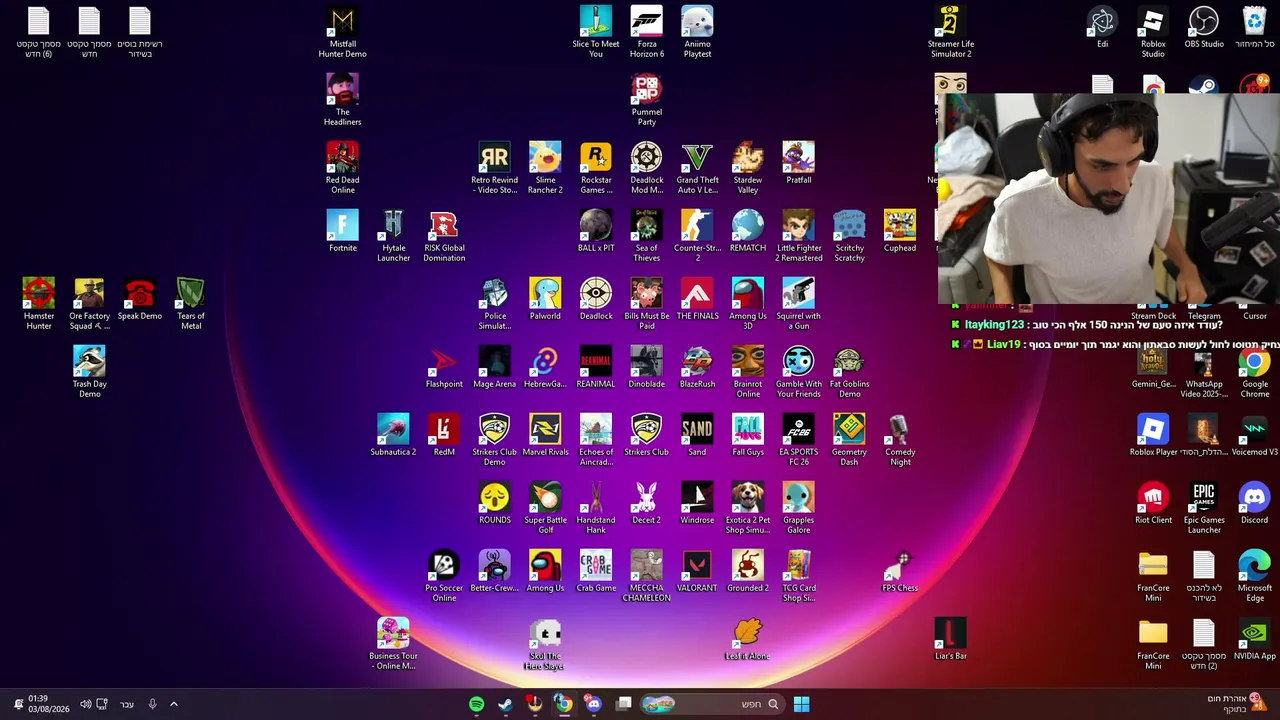This screenshot has height=720, width=1280.
Task: Launch Geometry Dash
Action: [849, 440]
